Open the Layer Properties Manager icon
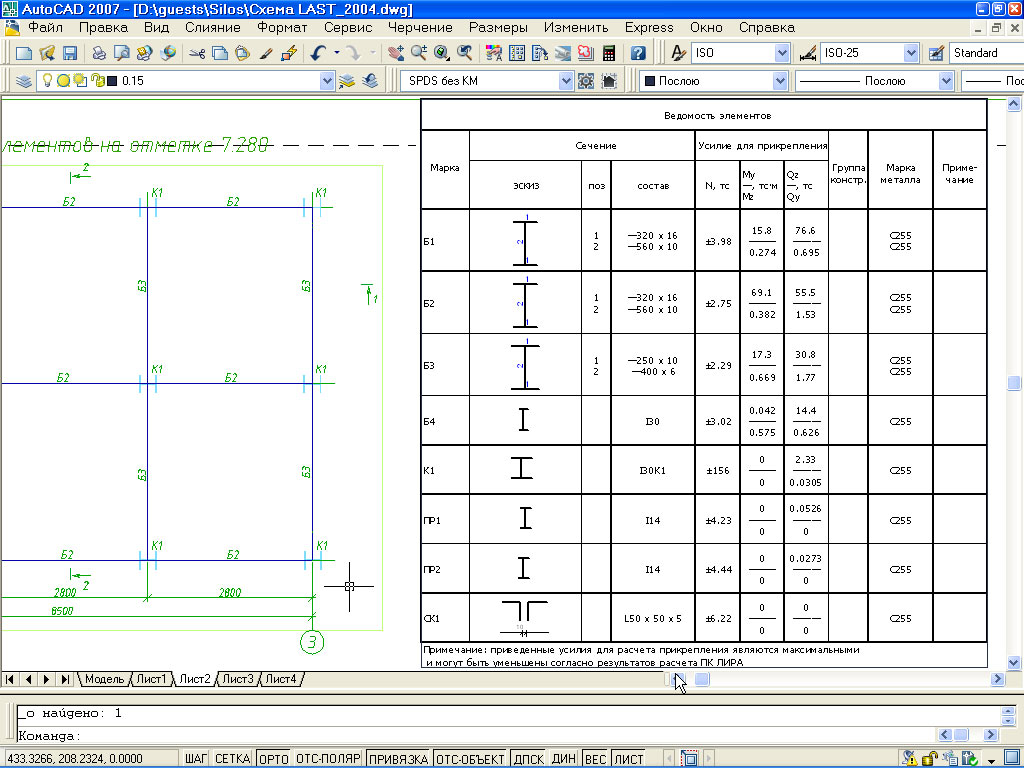 point(24,81)
